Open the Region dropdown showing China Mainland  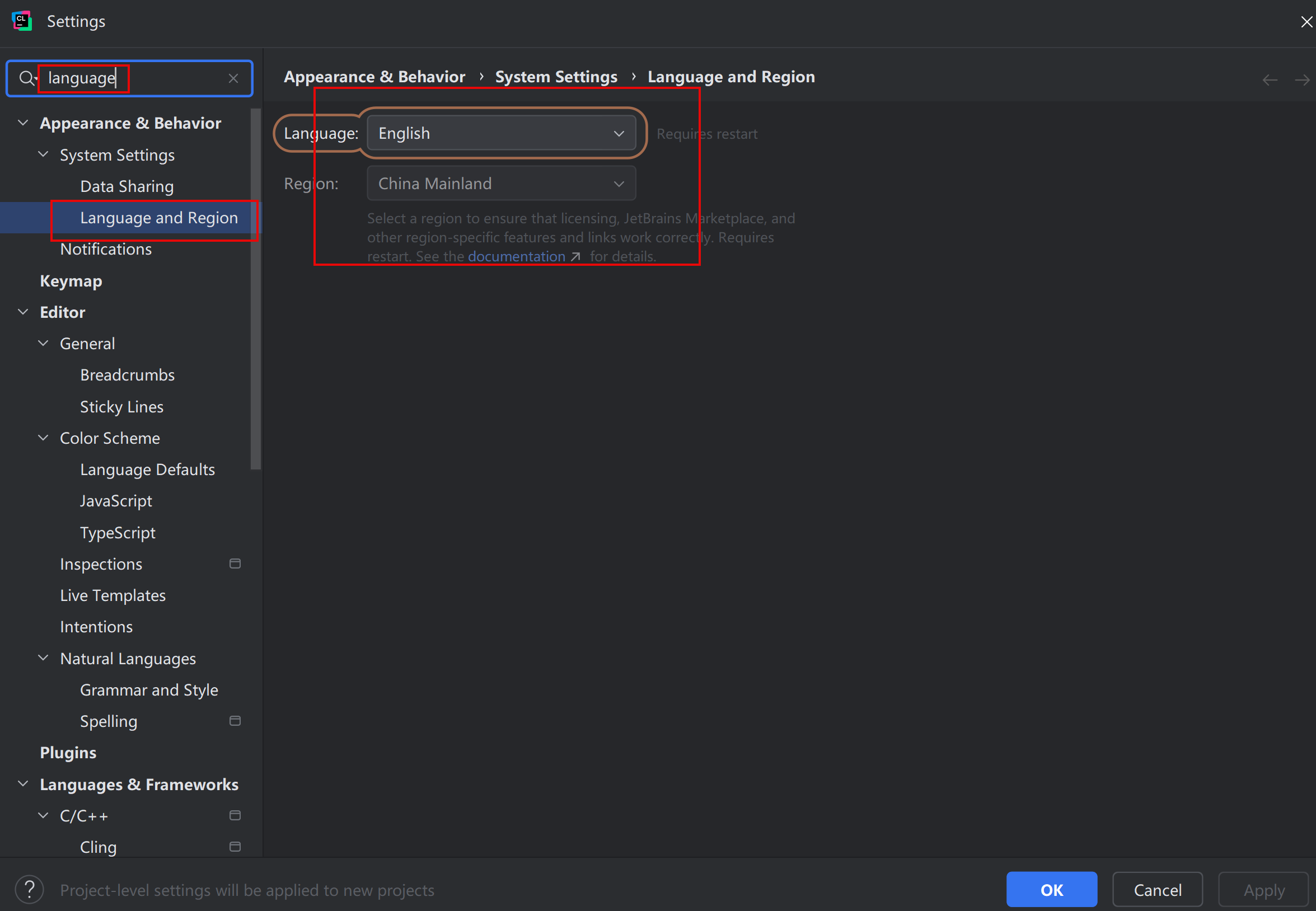[x=501, y=184]
